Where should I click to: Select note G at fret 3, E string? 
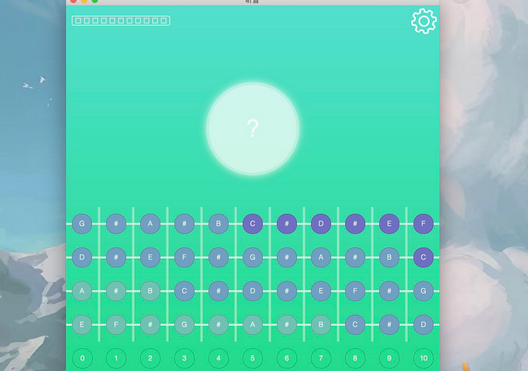(184, 325)
